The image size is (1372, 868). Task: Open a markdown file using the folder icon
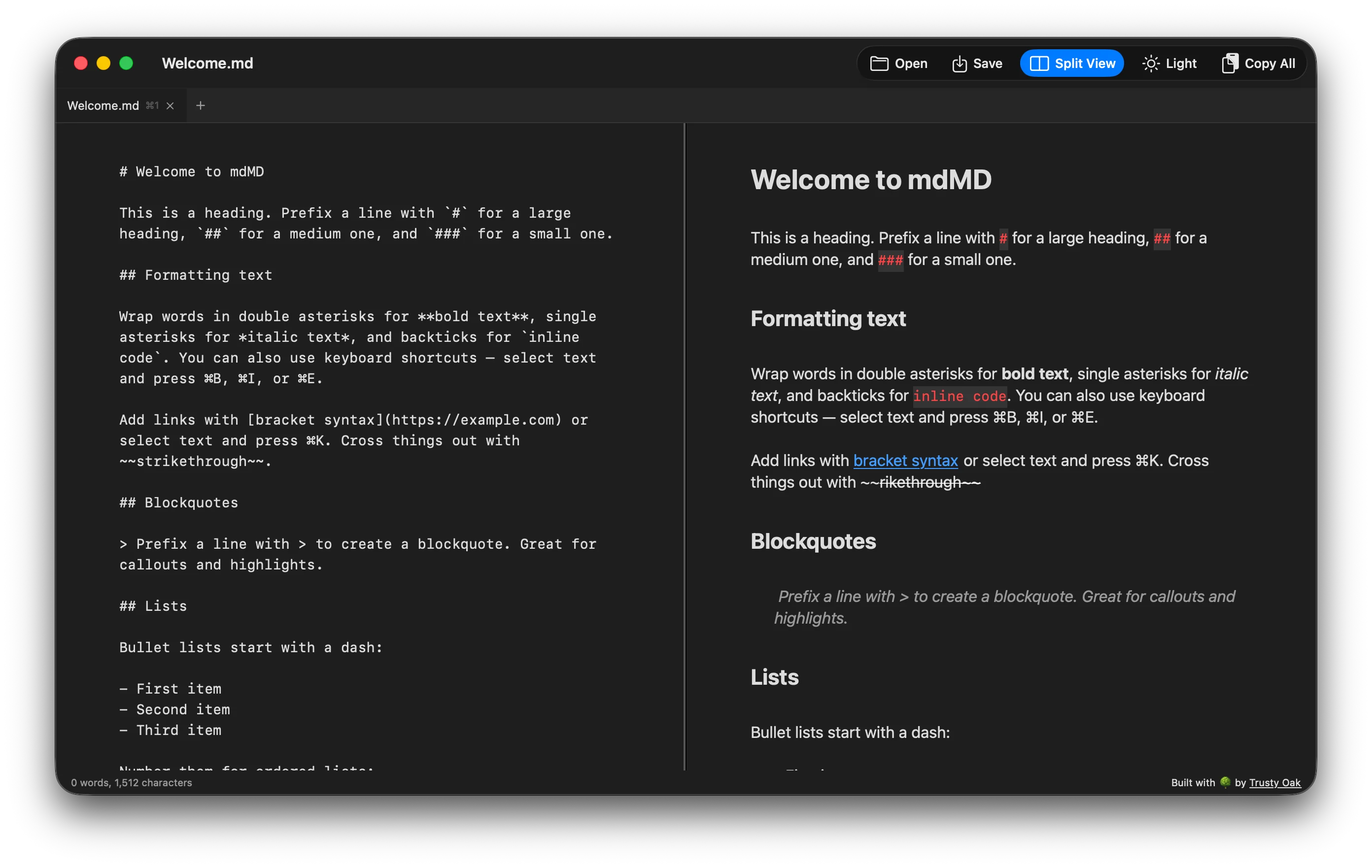point(879,63)
